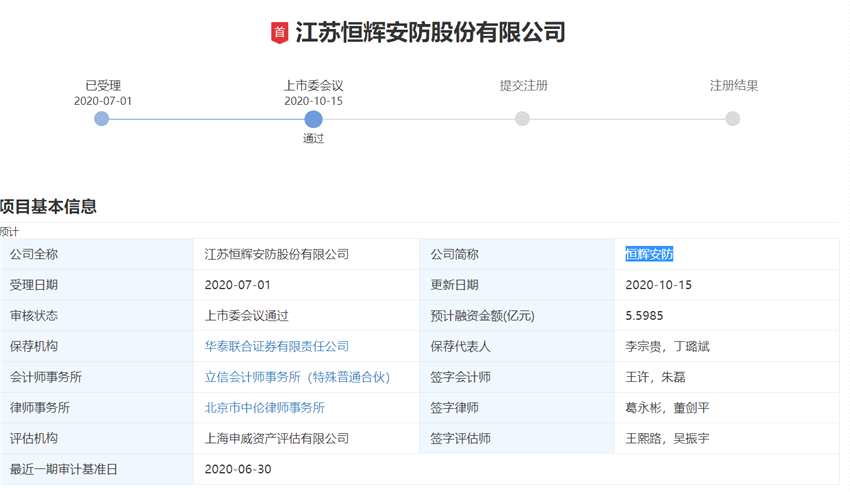Click the 注册结果 progress step dot
Viewport: 850px width, 492px height.
732,119
